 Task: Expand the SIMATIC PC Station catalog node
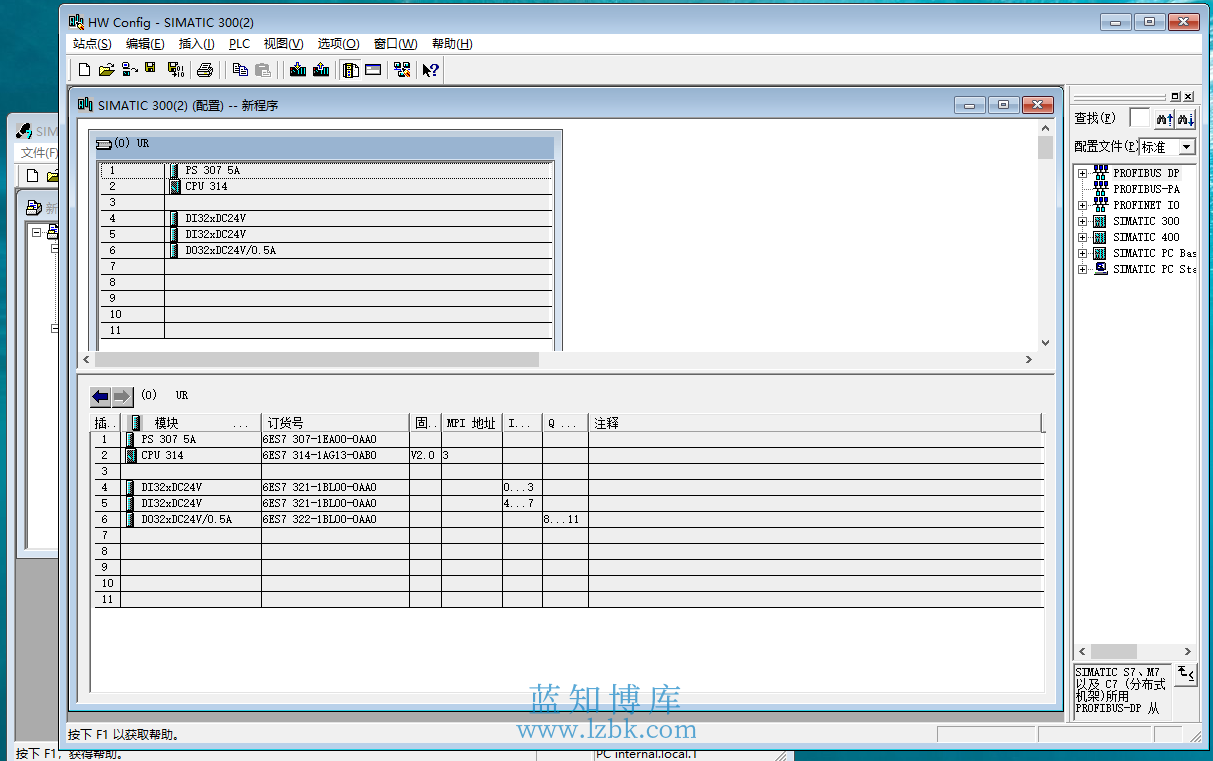pyautogui.click(x=1082, y=269)
